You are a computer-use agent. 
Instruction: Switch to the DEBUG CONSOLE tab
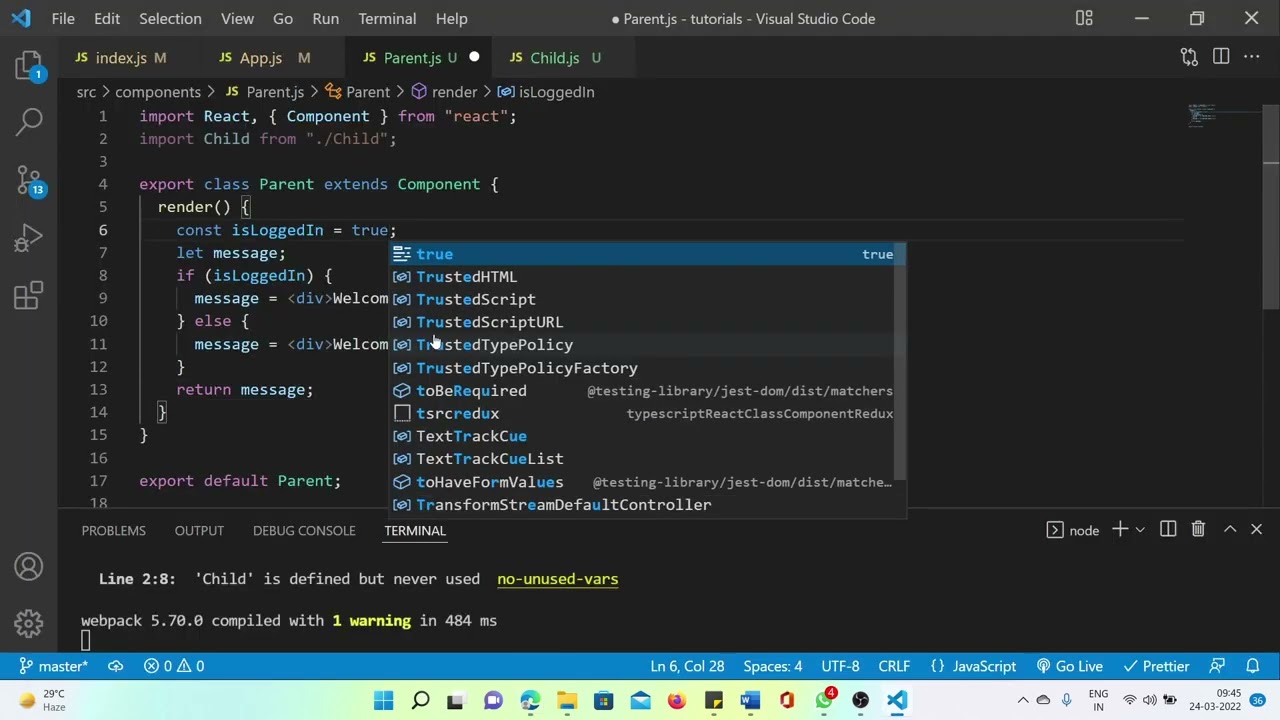[x=304, y=531]
